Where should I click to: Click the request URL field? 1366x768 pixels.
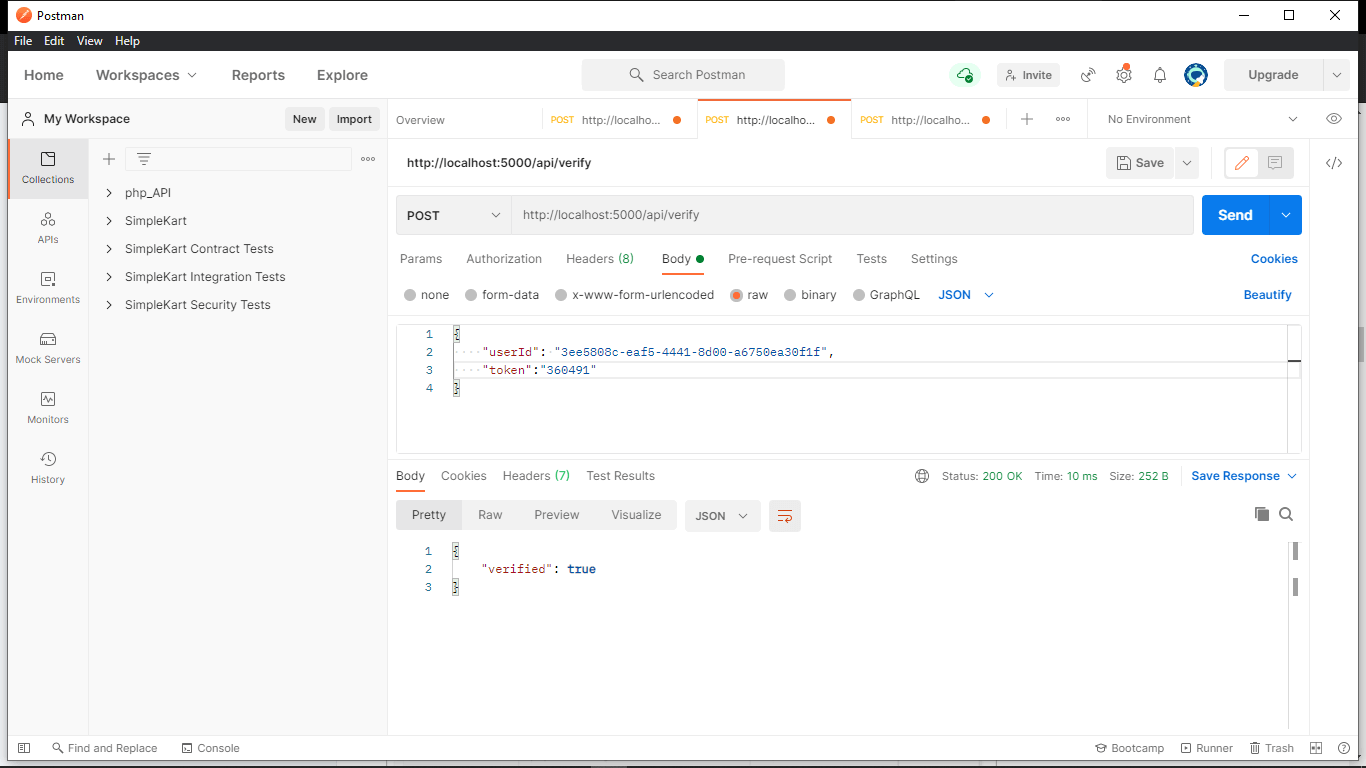point(852,215)
